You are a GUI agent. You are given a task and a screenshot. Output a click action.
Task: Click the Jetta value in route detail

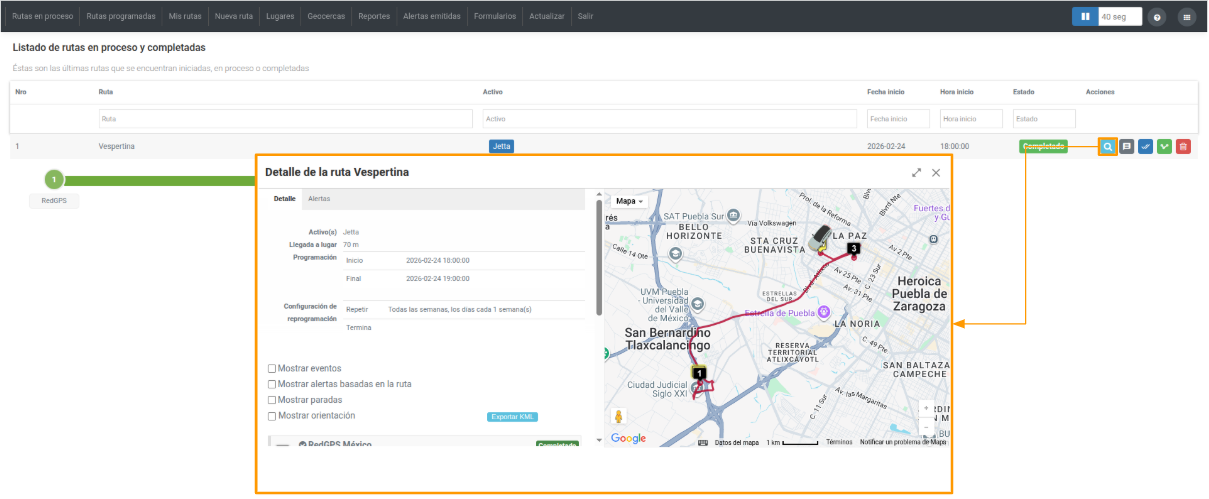(351, 232)
